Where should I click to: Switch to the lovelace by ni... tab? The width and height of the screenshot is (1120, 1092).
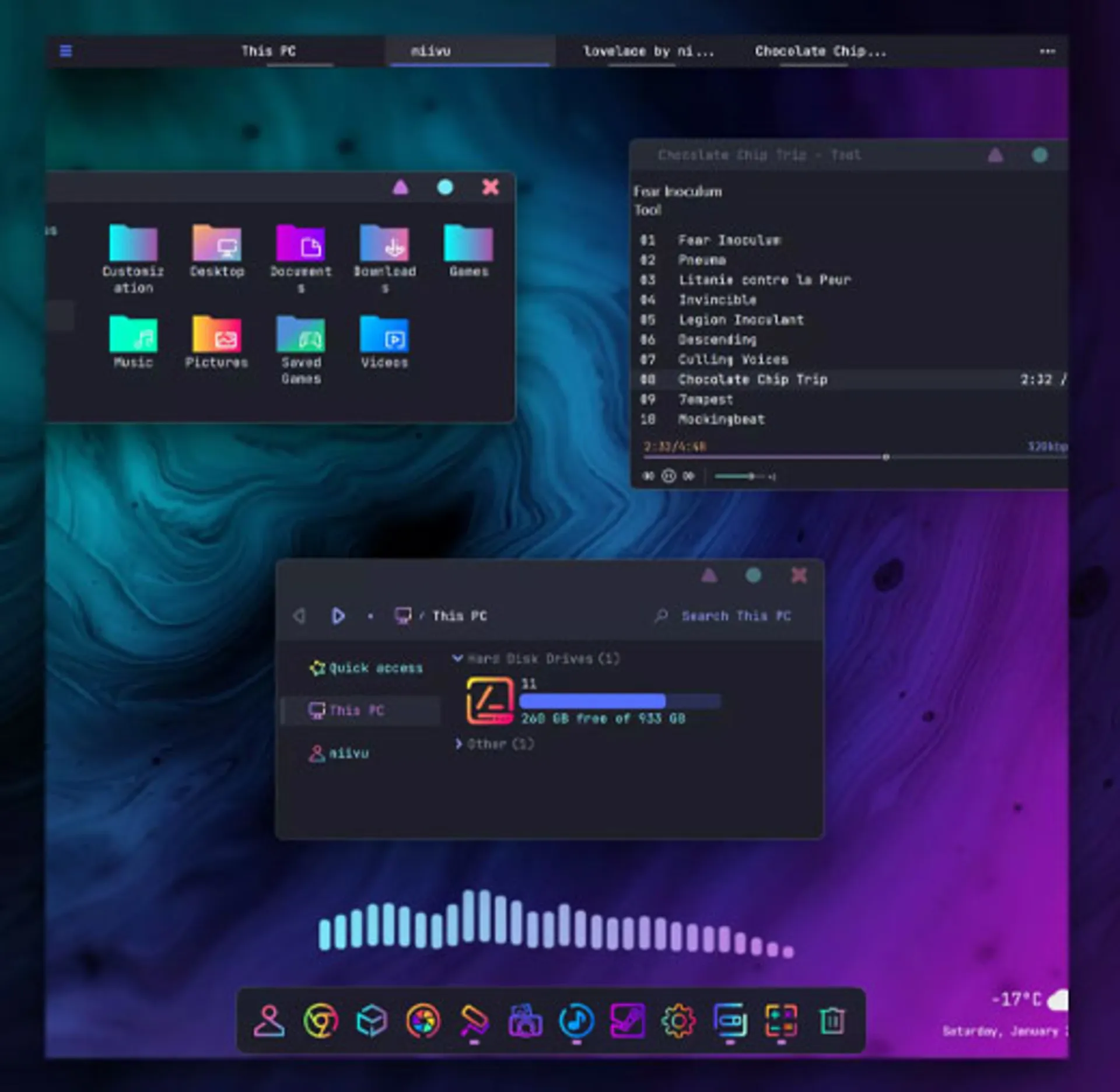[x=649, y=51]
